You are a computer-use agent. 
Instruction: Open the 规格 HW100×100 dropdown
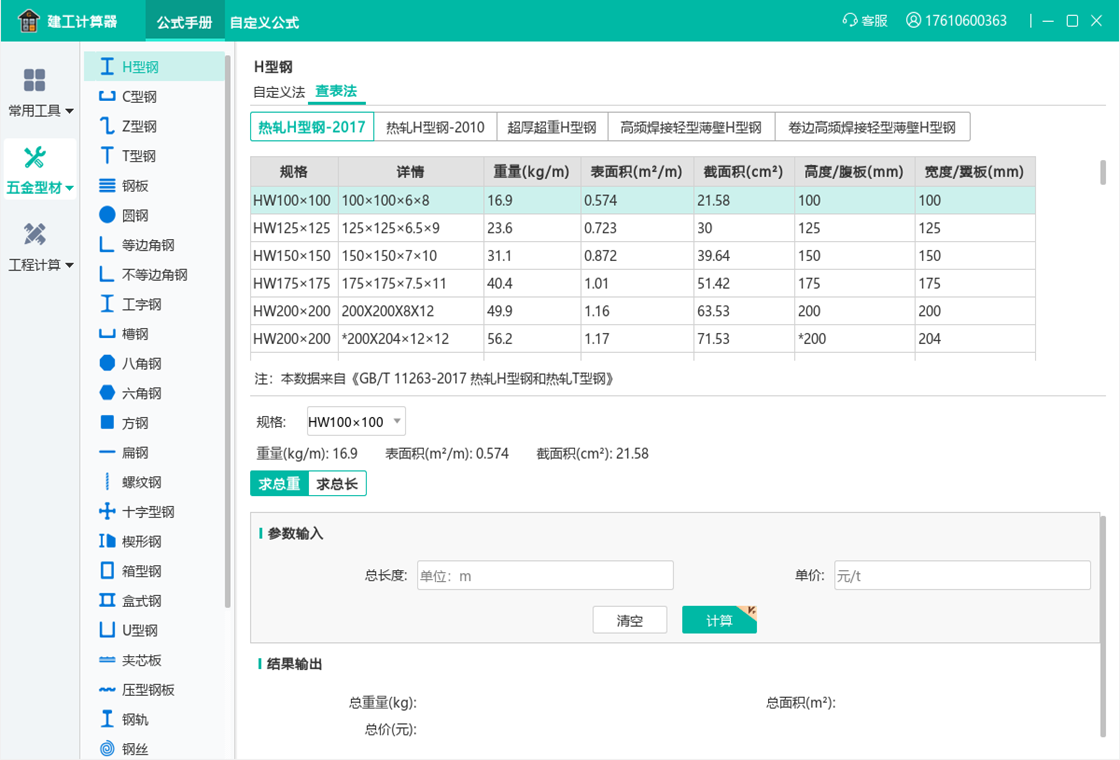point(356,421)
